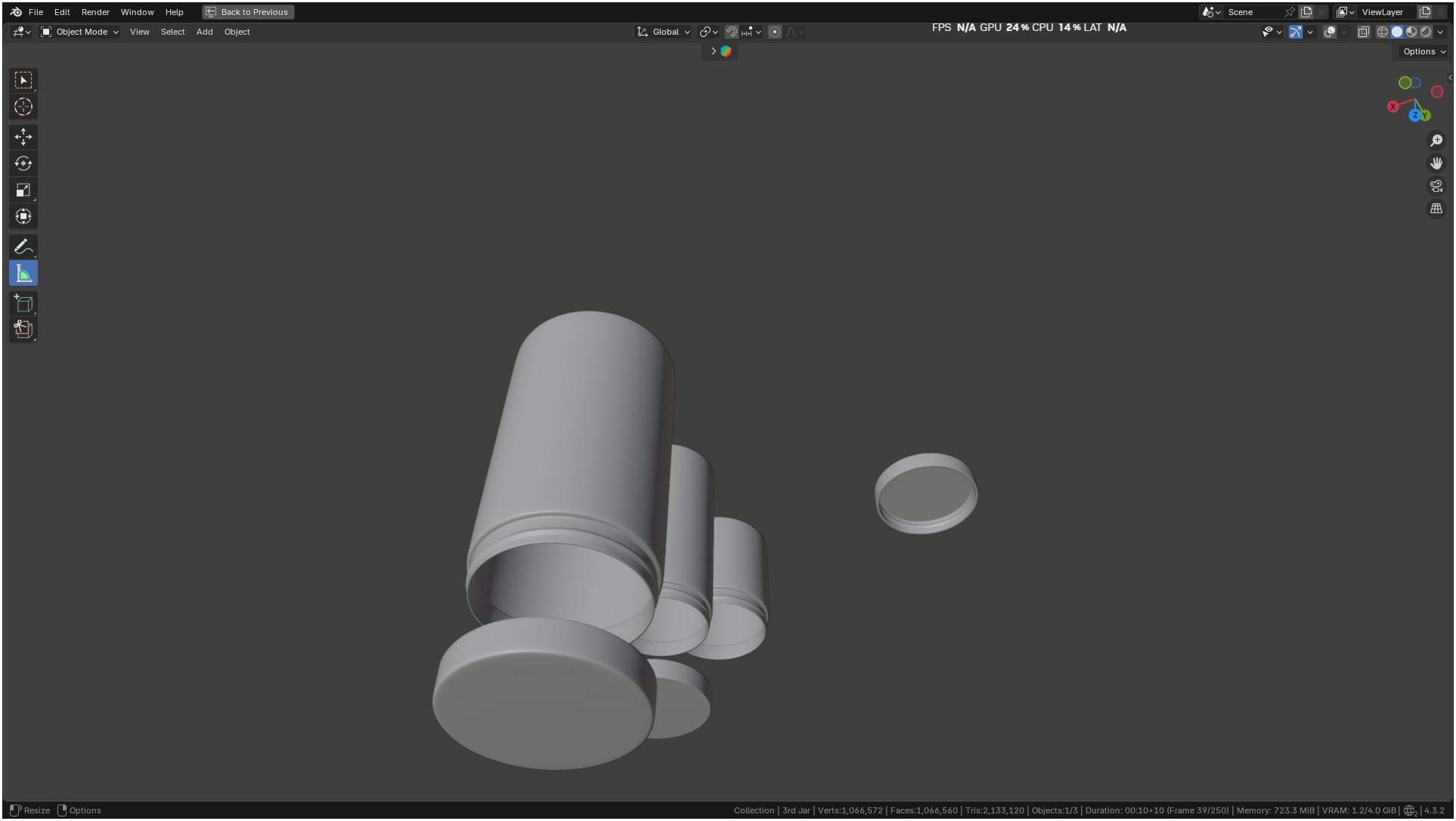The image size is (1456, 821).
Task: Click the blue Z axis gizmo handle
Action: tap(1414, 115)
